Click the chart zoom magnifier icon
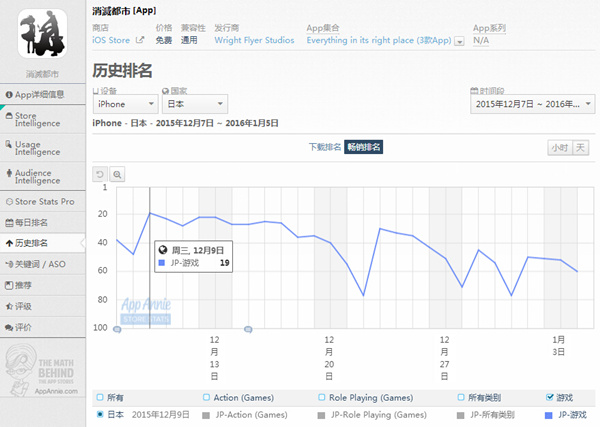This screenshot has width=600, height=427. (x=117, y=174)
